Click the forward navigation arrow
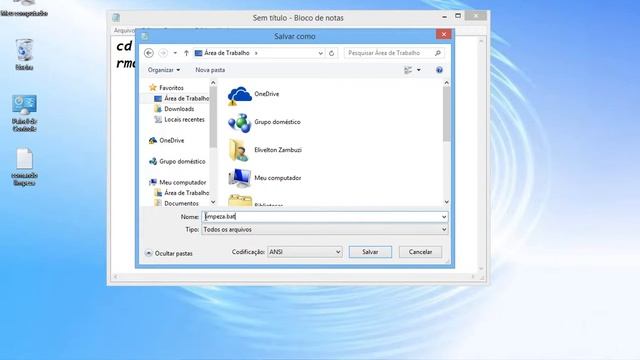Viewport: 640px width, 360px height. 163,53
